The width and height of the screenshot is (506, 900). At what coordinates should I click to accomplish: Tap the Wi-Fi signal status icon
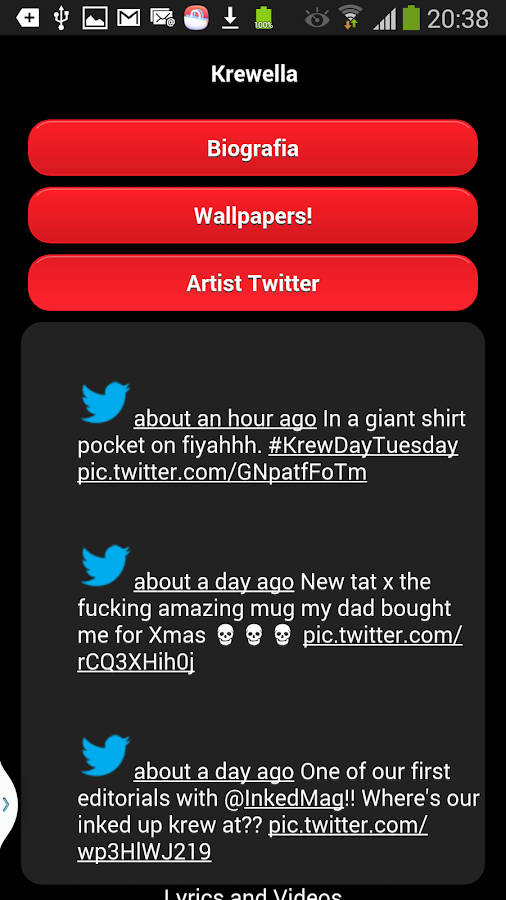pyautogui.click(x=350, y=17)
